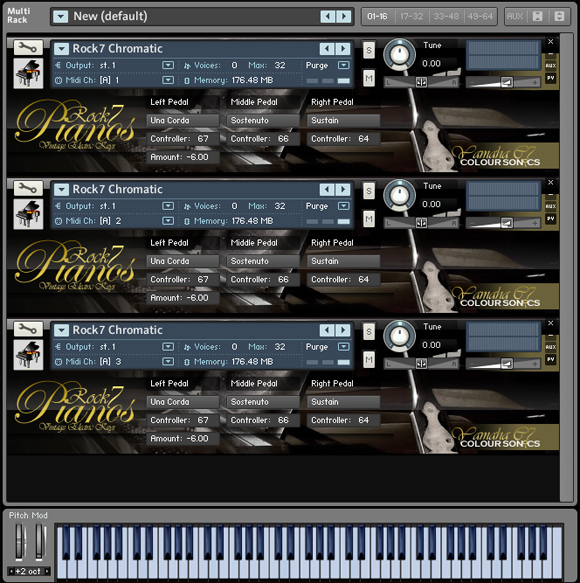Toggle AUX view in rack header
Image resolution: width=580 pixels, height=583 pixels.
point(515,16)
